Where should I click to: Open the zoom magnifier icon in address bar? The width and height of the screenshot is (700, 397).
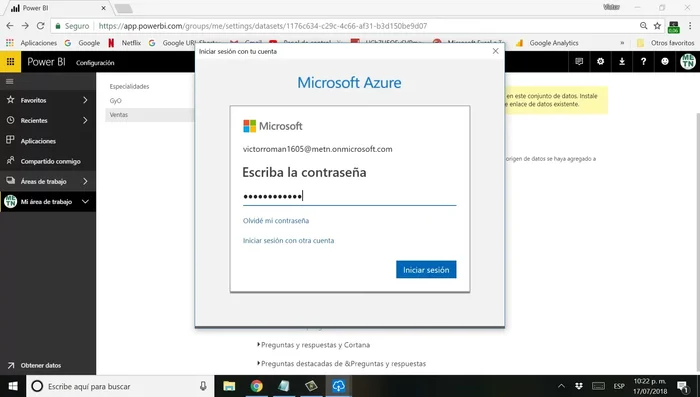point(643,26)
